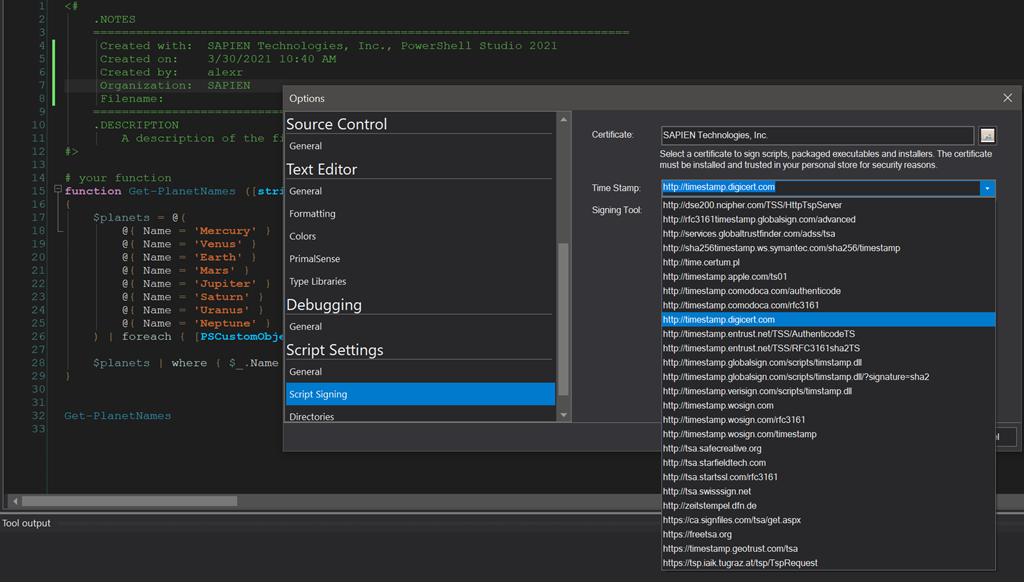Click the options list scroll up arrow
Image resolution: width=1024 pixels, height=582 pixels.
pyautogui.click(x=564, y=120)
